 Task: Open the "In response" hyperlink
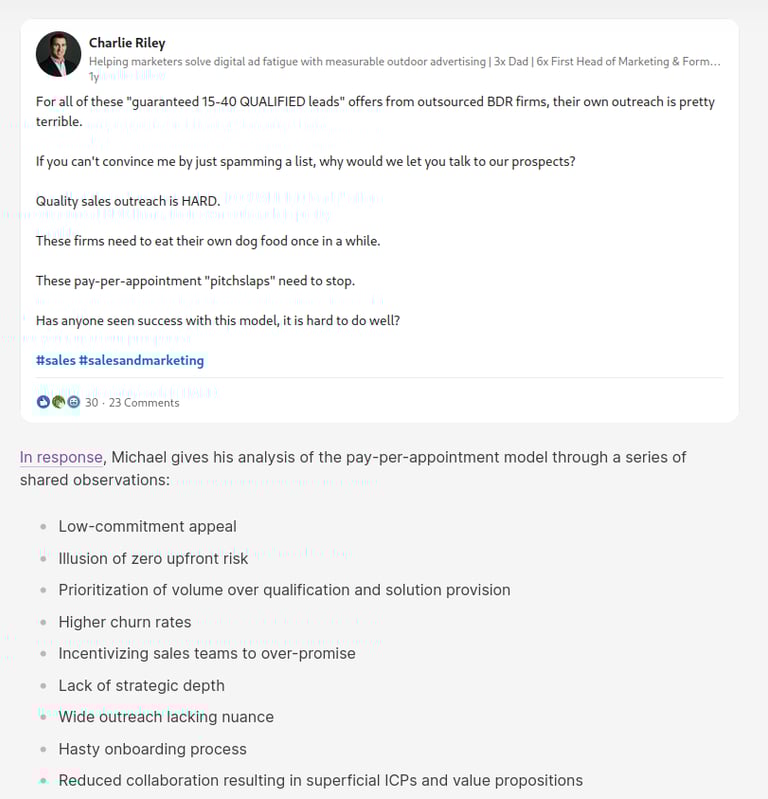61,457
